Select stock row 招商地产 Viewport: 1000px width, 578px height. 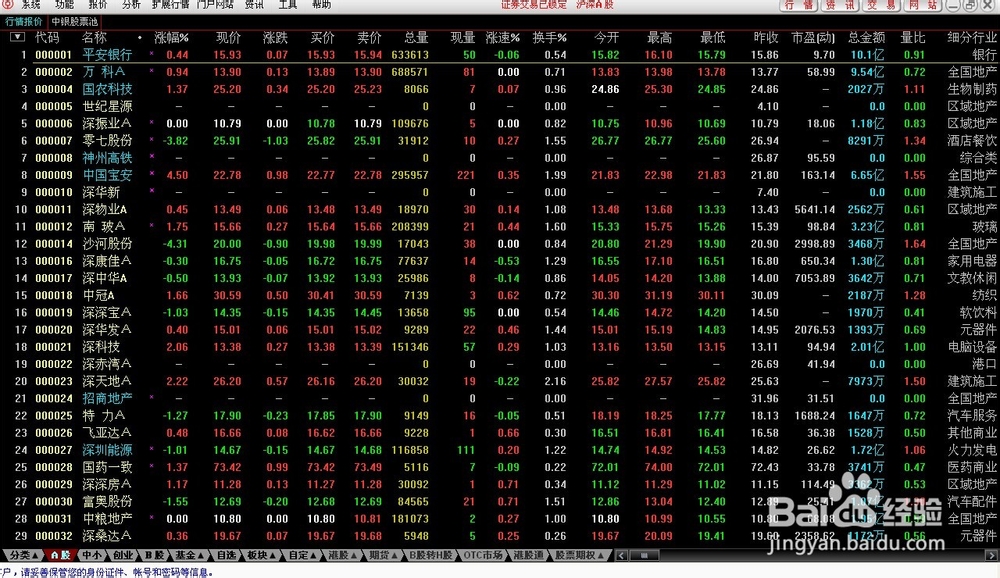click(500, 399)
